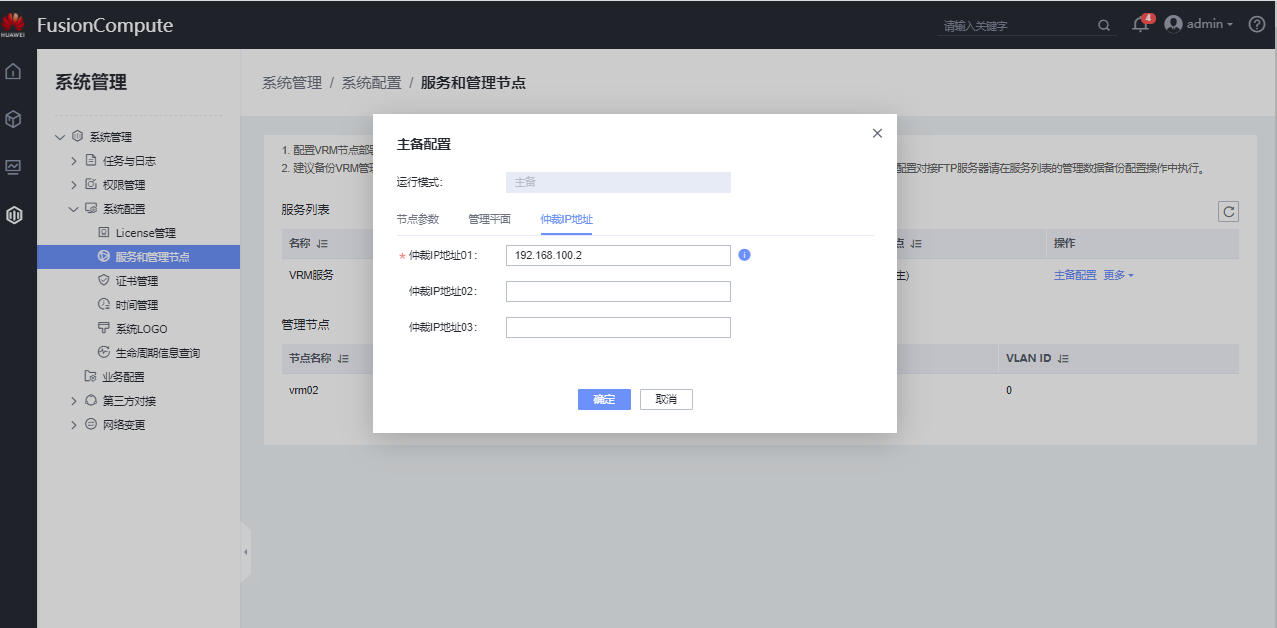Viewport: 1277px width, 628px height.
Task: Select the 仲裁IP地址 tab
Action: click(567, 219)
